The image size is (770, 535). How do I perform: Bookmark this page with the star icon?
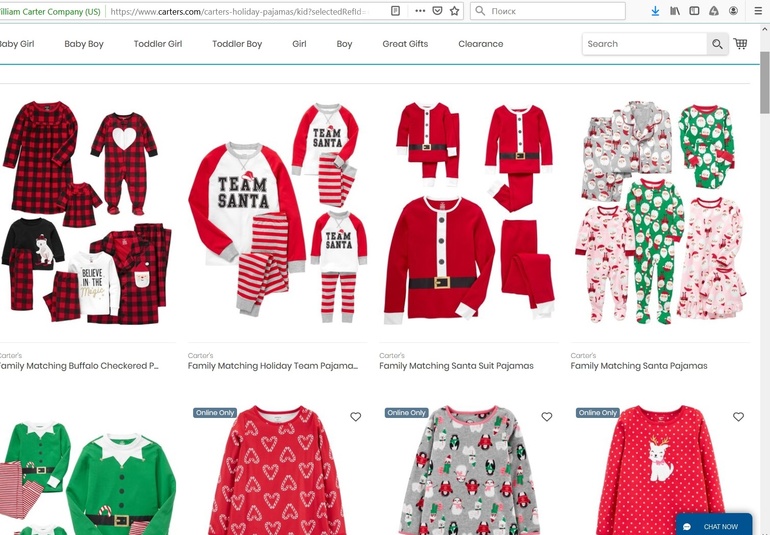455,11
